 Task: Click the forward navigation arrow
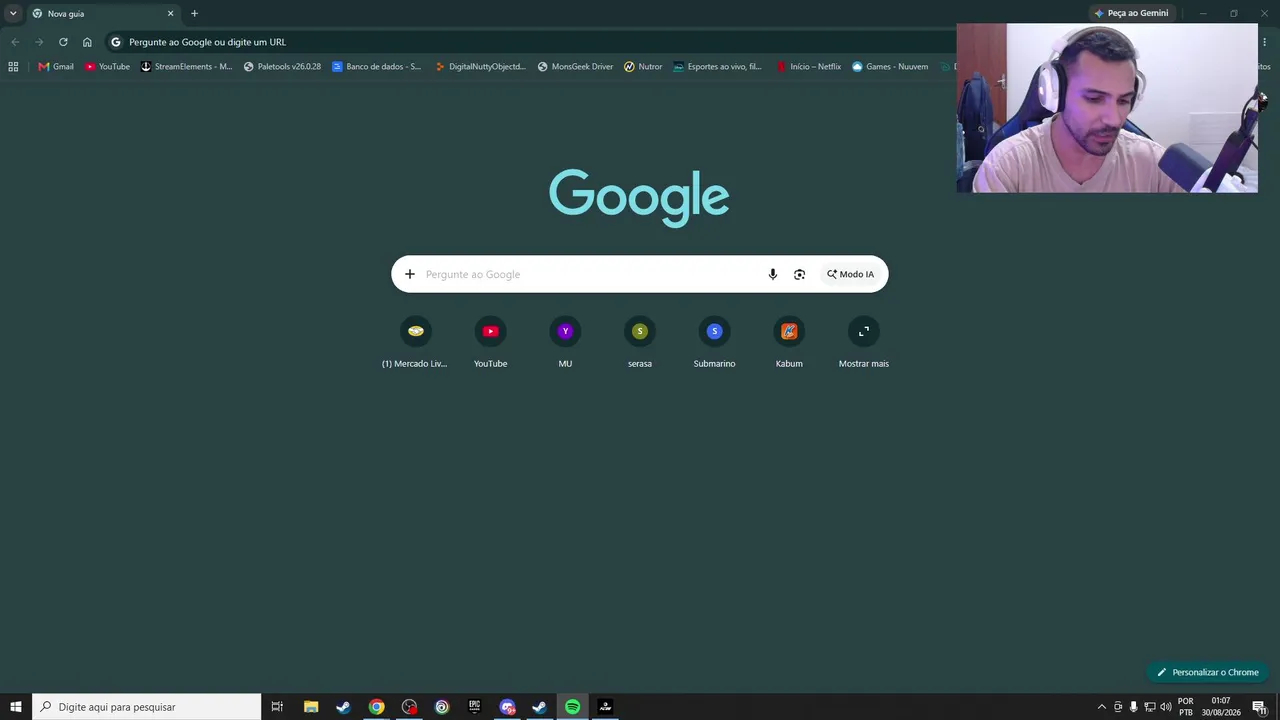[39, 42]
